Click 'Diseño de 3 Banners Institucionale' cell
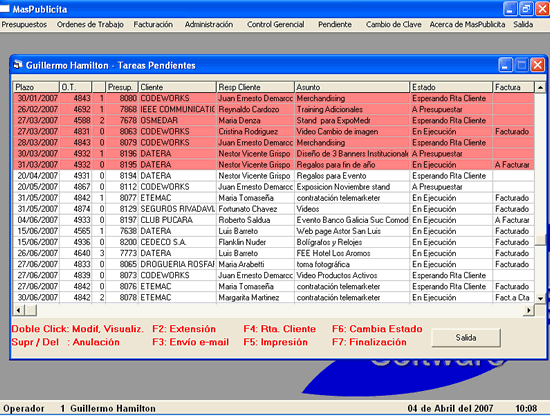 (x=352, y=154)
